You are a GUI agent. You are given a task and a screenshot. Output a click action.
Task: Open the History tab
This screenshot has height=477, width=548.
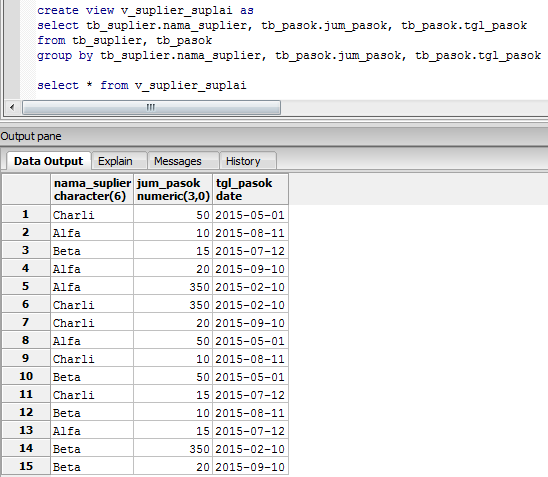pos(248,161)
